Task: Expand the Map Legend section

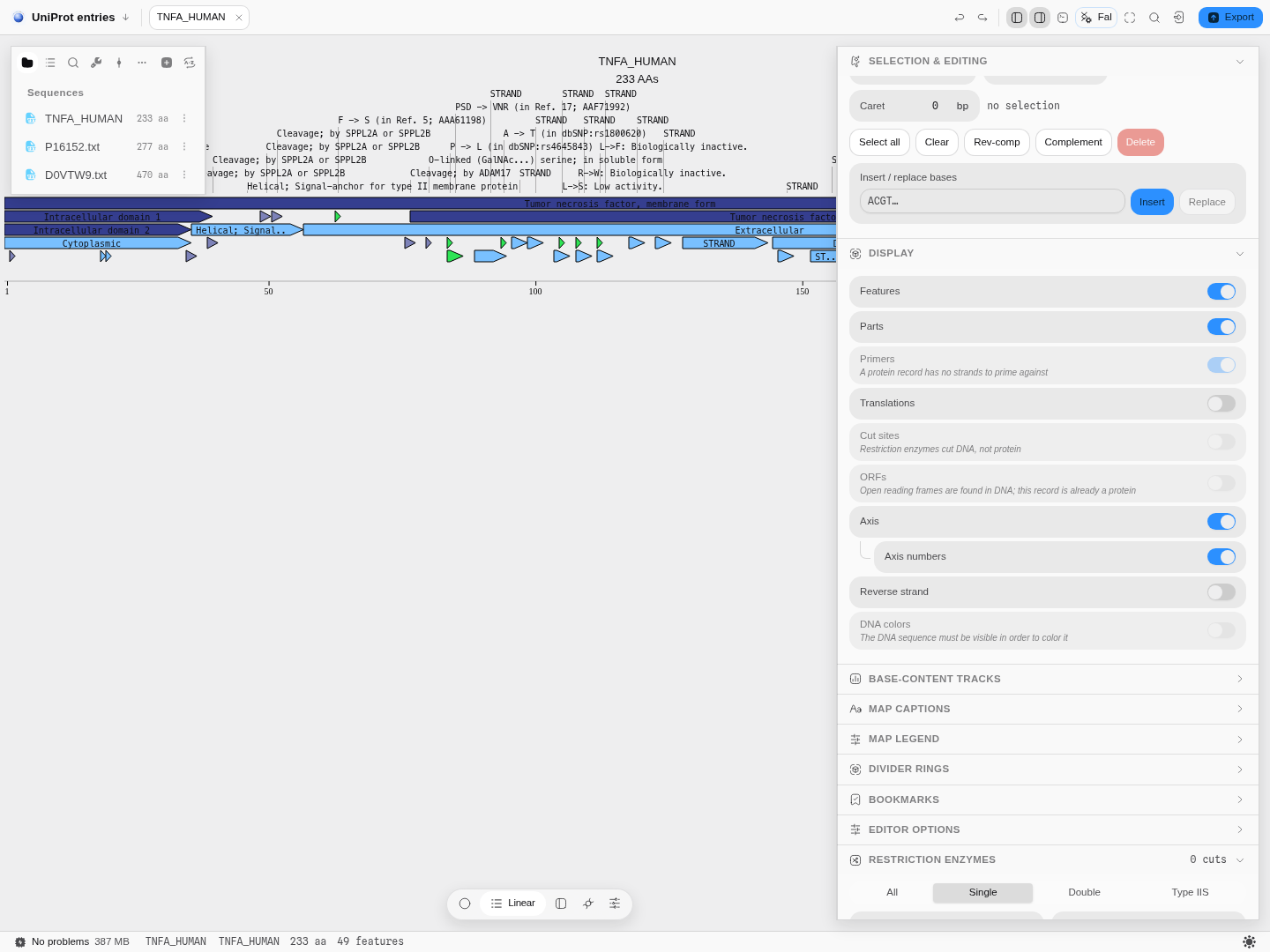Action: point(1047,740)
